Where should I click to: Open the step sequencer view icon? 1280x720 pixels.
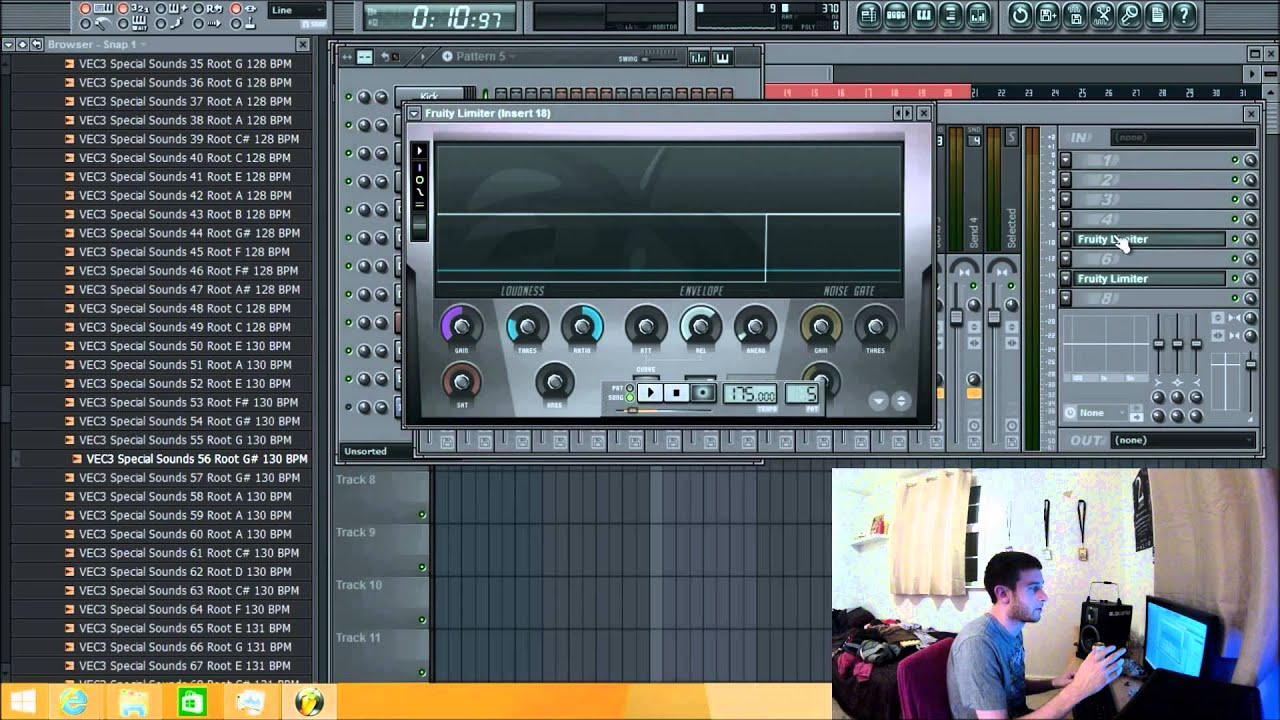pos(896,15)
